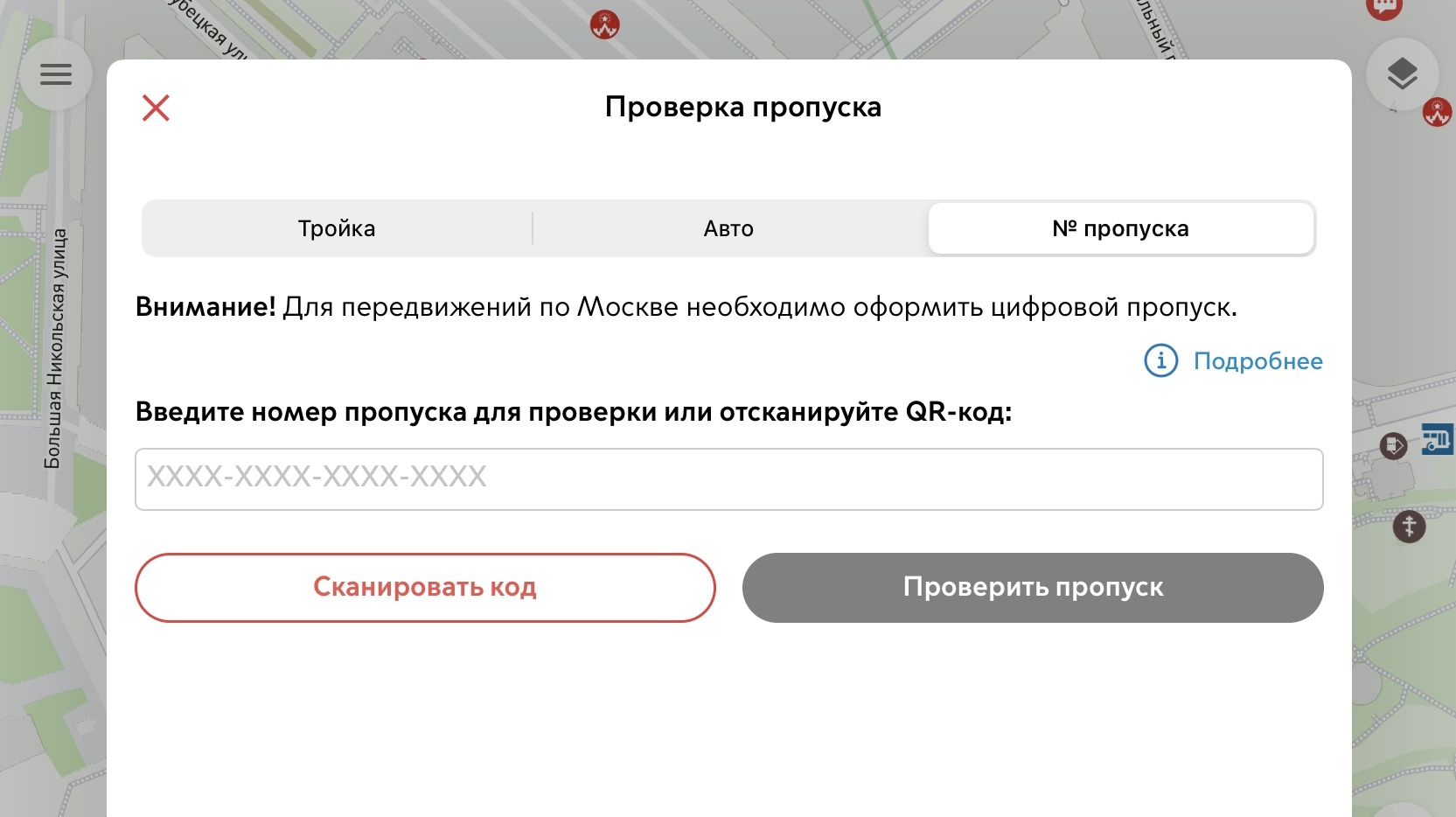Open the hamburger main menu
Screen dimensions: 1456x817
tap(56, 75)
